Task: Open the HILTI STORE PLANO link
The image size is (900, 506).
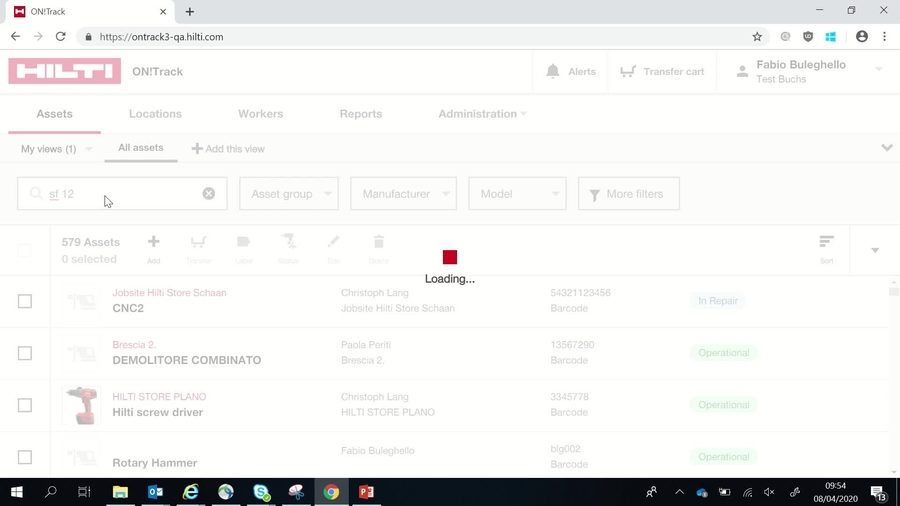Action: click(x=159, y=396)
